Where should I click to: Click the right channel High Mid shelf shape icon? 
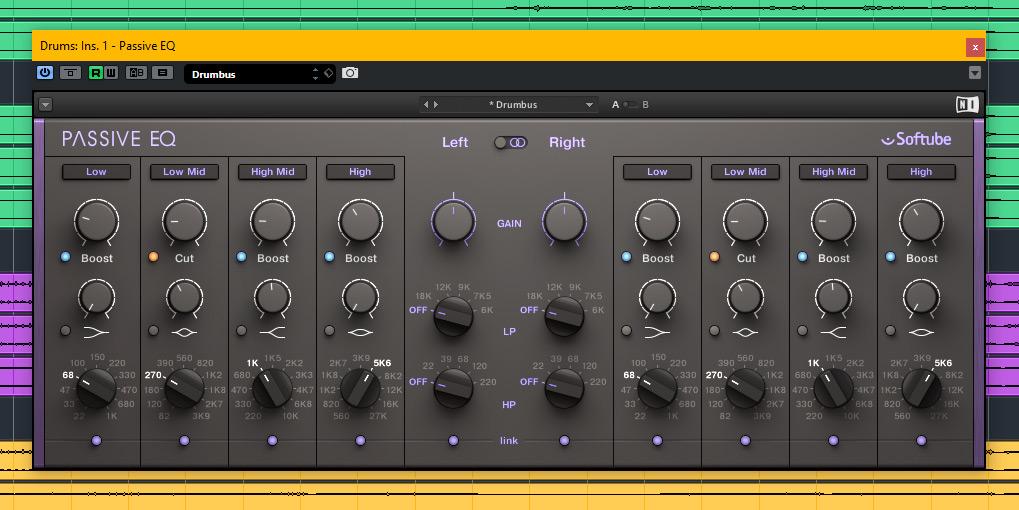pos(833,332)
